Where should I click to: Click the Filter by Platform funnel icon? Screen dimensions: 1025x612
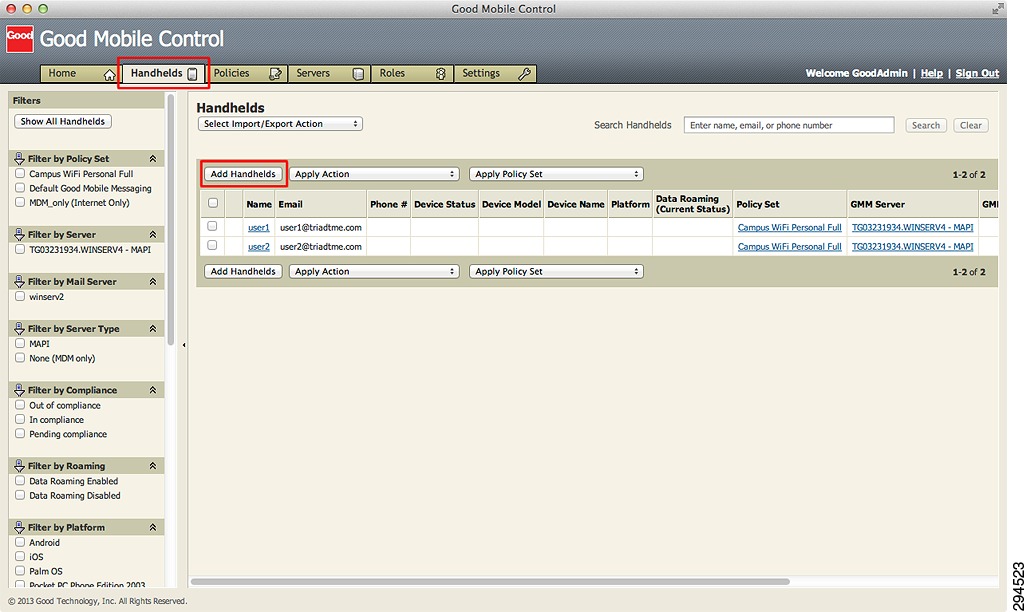click(x=19, y=528)
